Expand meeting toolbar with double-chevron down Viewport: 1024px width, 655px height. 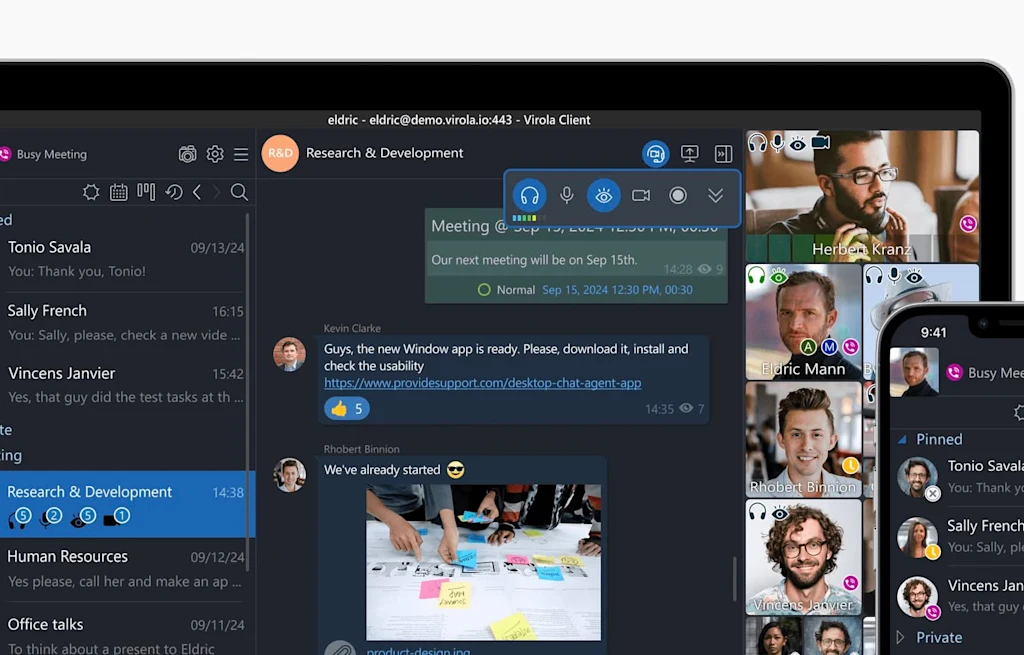point(716,195)
